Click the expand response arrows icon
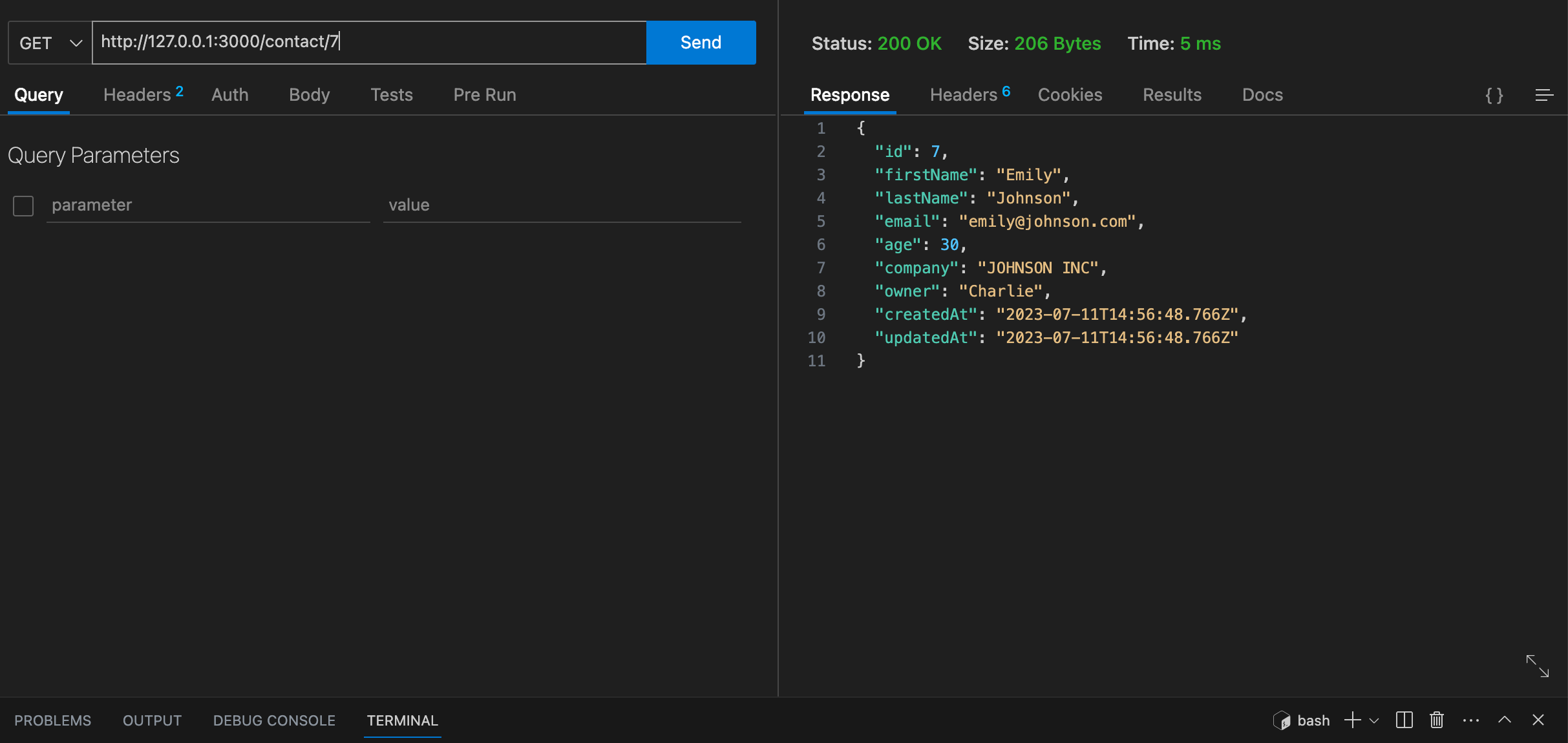 point(1537,666)
